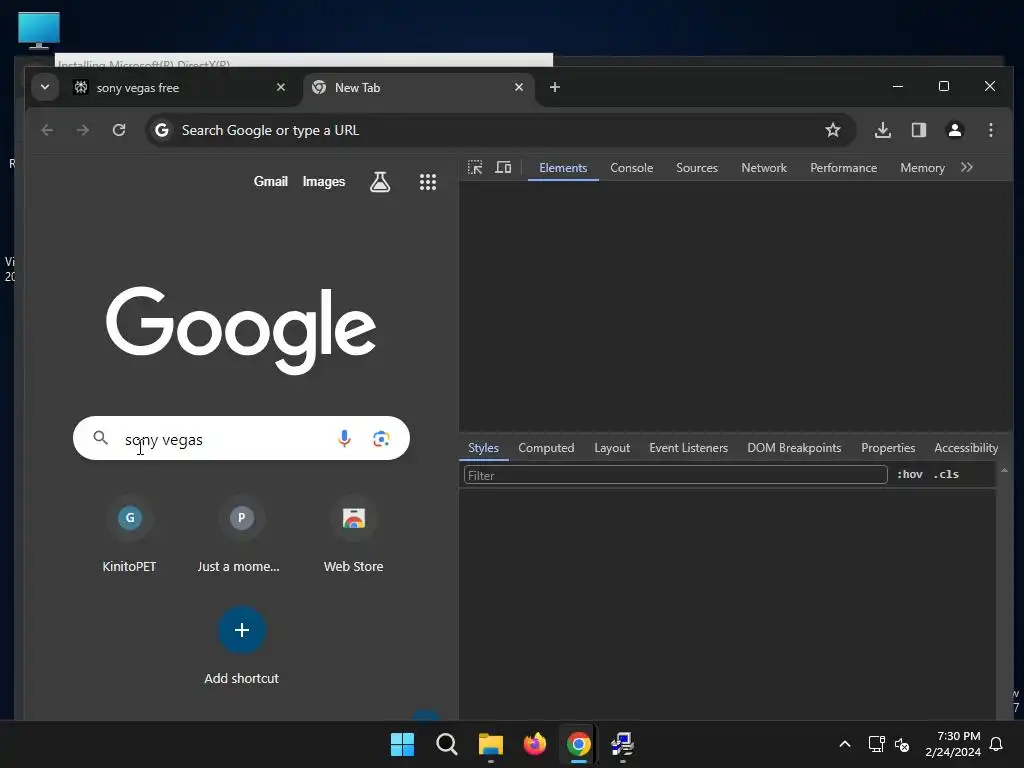Click the sony vegas search box
Image resolution: width=1024 pixels, height=768 pixels.
pos(242,438)
